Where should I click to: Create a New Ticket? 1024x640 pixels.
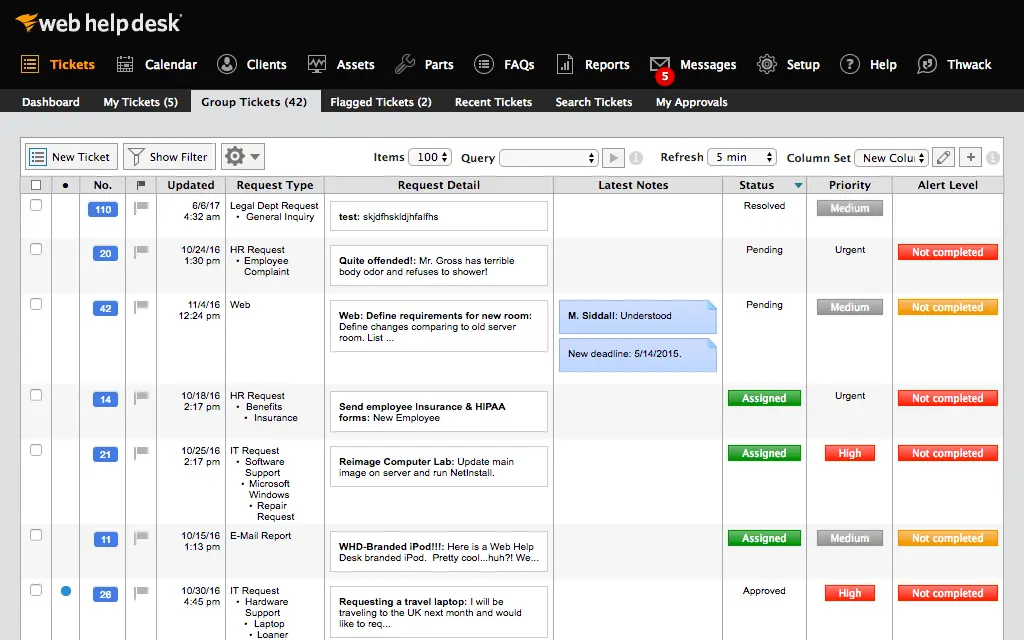coord(70,156)
